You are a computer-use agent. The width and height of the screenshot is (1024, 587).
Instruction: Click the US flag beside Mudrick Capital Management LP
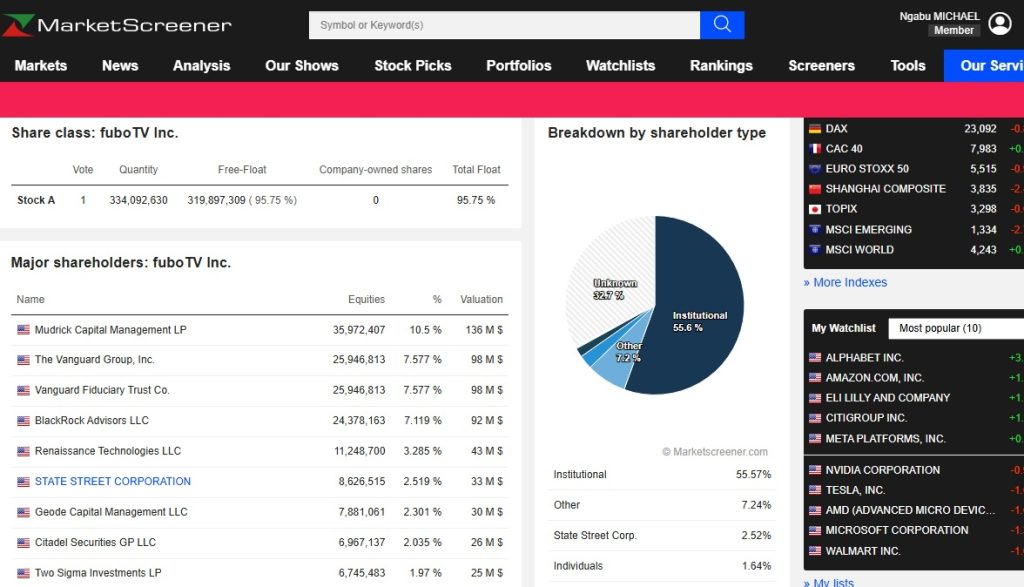[x=20, y=330]
